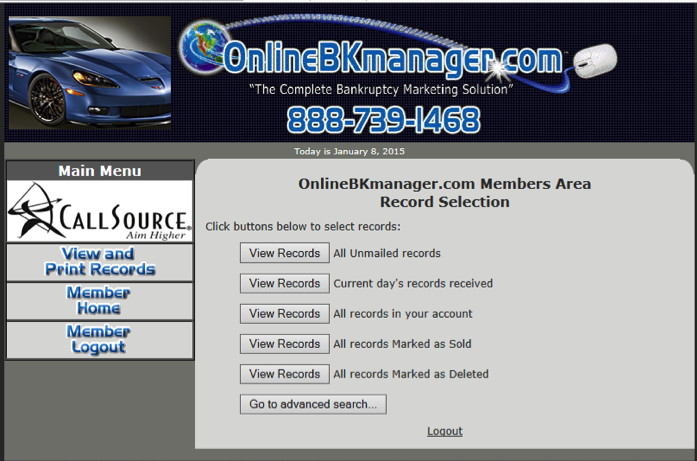Click the 'All Unmailed records' label
Screen dimensions: 697x461
pyautogui.click(x=387, y=253)
